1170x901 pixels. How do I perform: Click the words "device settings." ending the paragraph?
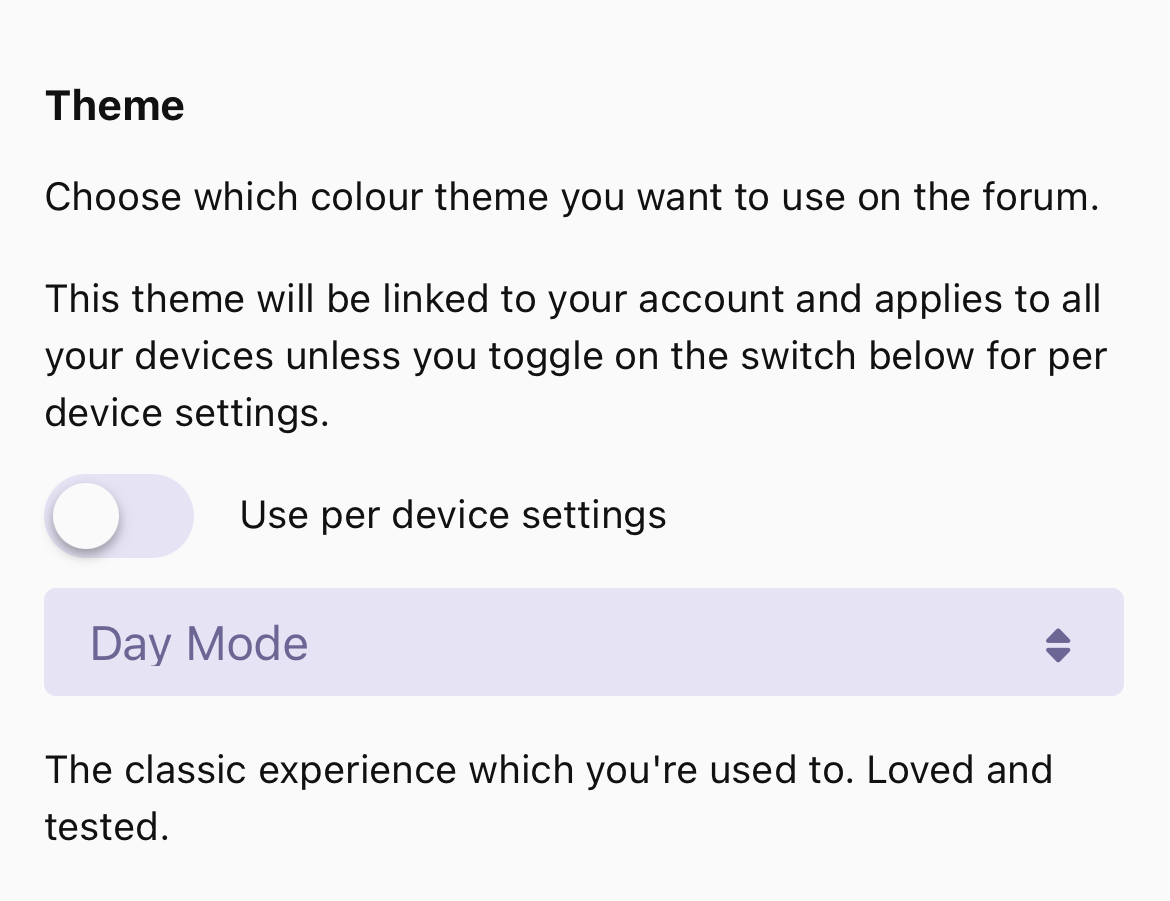click(x=187, y=413)
